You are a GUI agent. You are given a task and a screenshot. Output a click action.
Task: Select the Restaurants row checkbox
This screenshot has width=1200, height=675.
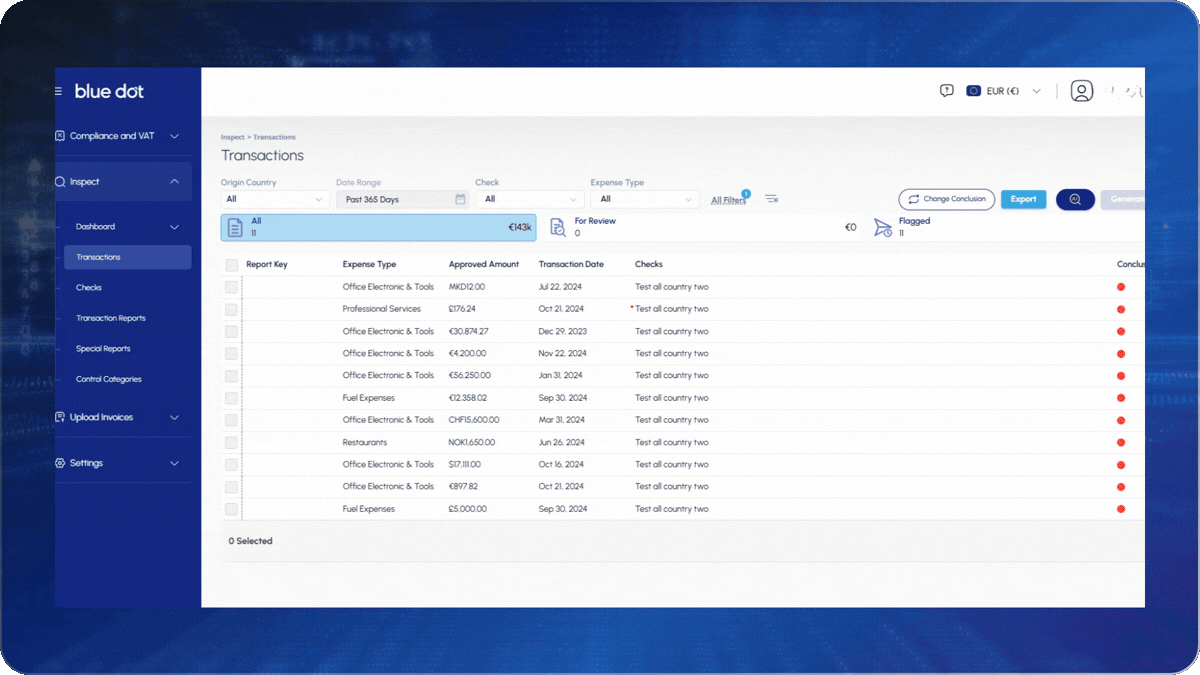click(232, 442)
